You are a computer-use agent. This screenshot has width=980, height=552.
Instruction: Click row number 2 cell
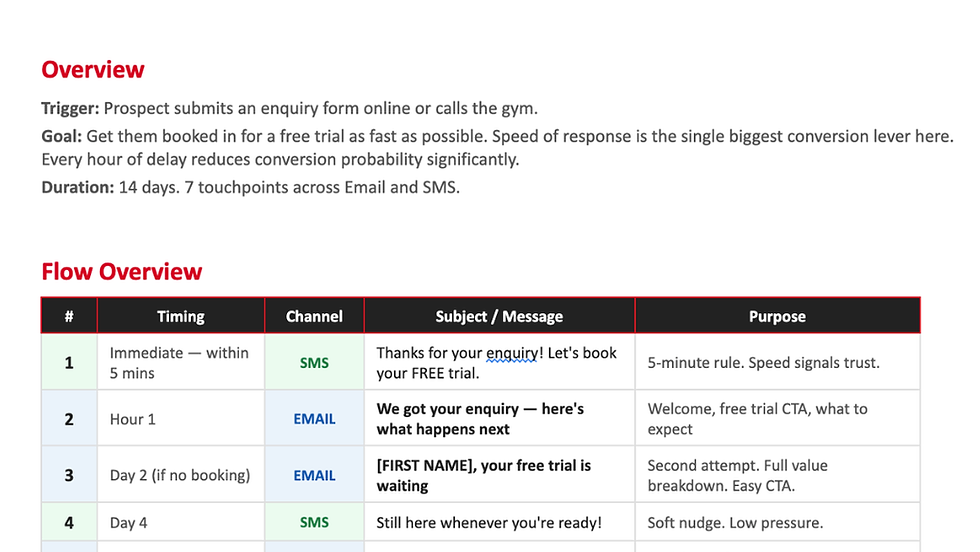(x=69, y=419)
